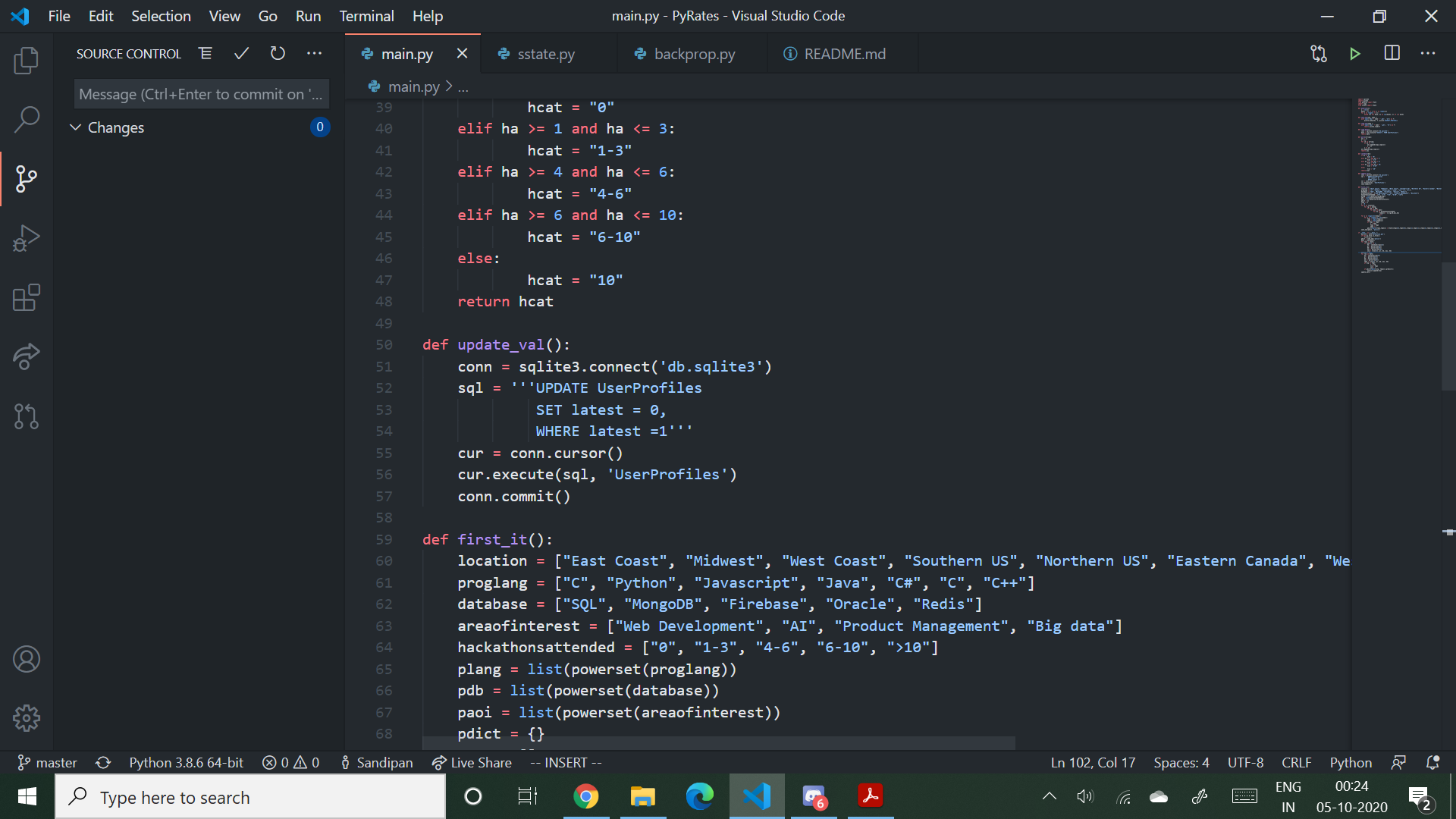This screenshot has width=1456, height=819.
Task: Click the master branch in status bar
Action: click(x=47, y=762)
